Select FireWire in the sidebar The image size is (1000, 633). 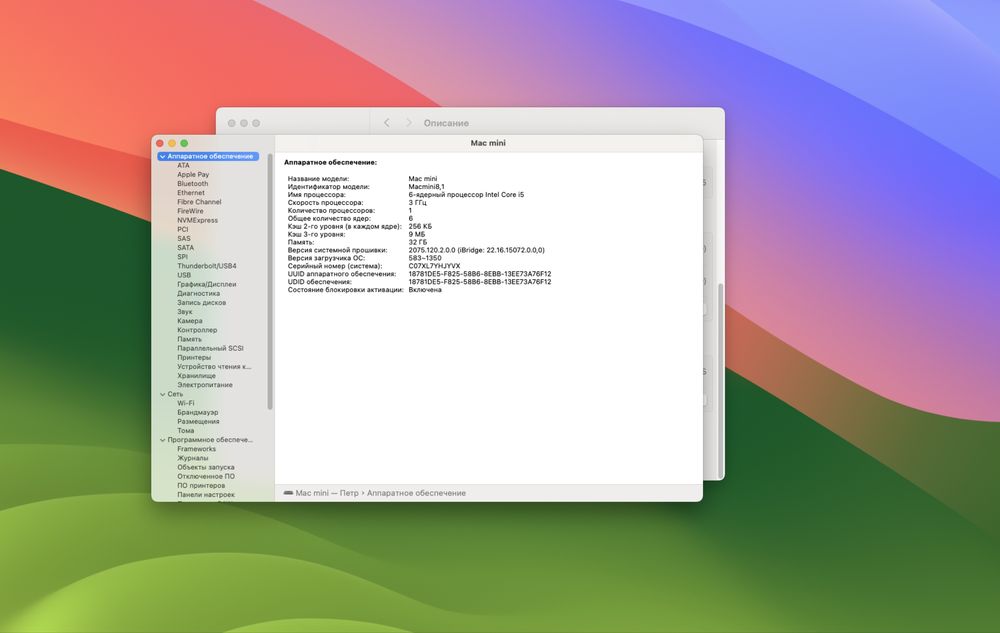(190, 211)
